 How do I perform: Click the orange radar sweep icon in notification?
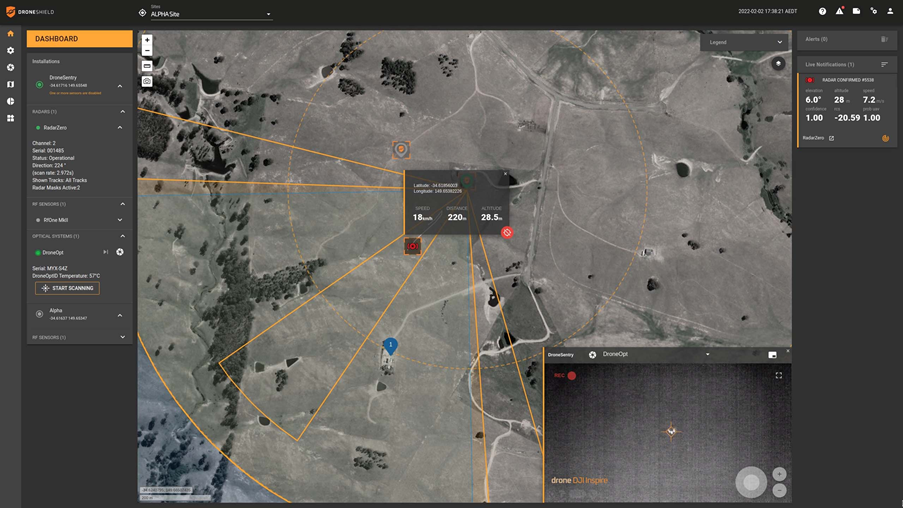pyautogui.click(x=886, y=138)
